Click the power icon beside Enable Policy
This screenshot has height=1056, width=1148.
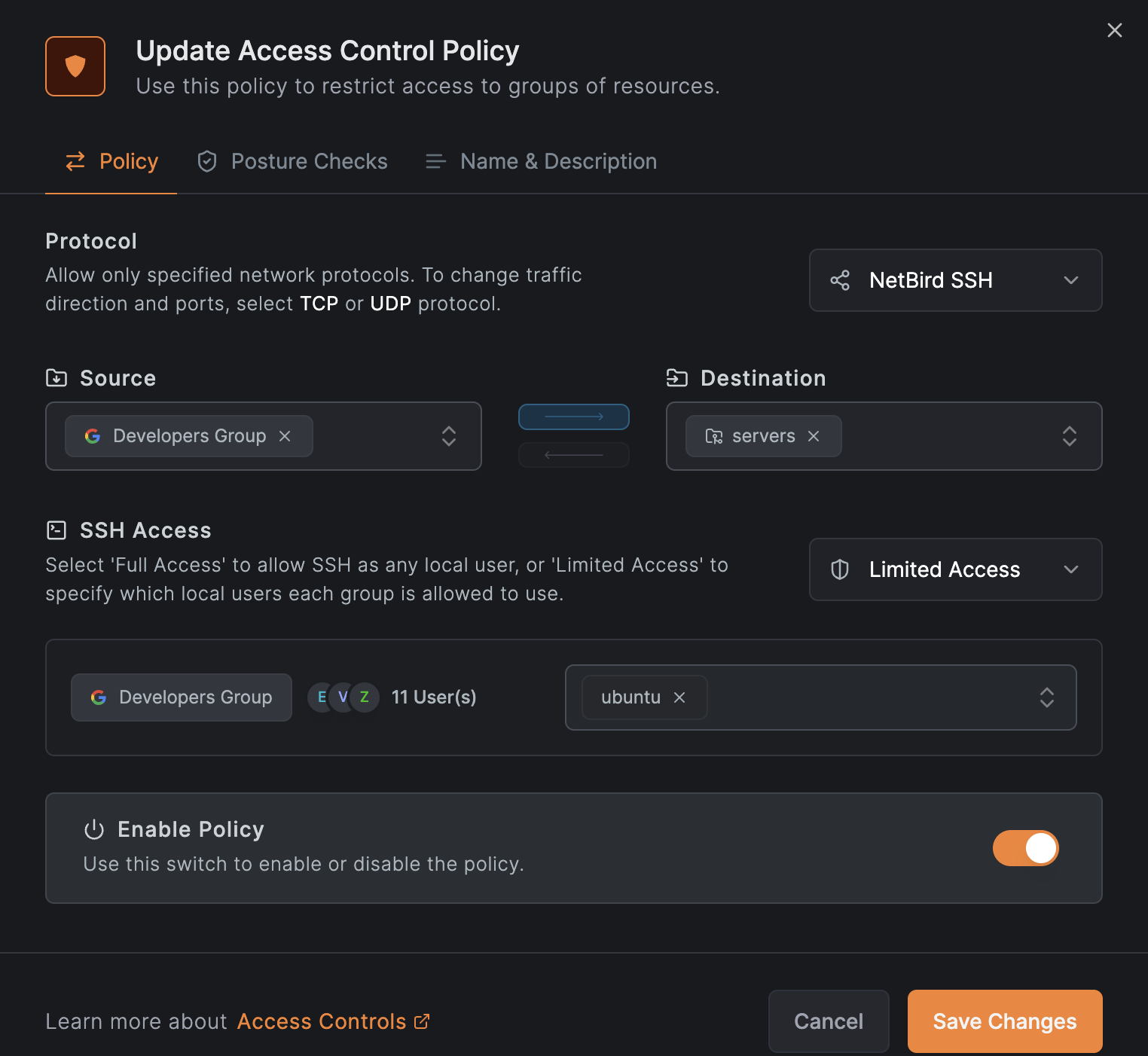[x=94, y=829]
